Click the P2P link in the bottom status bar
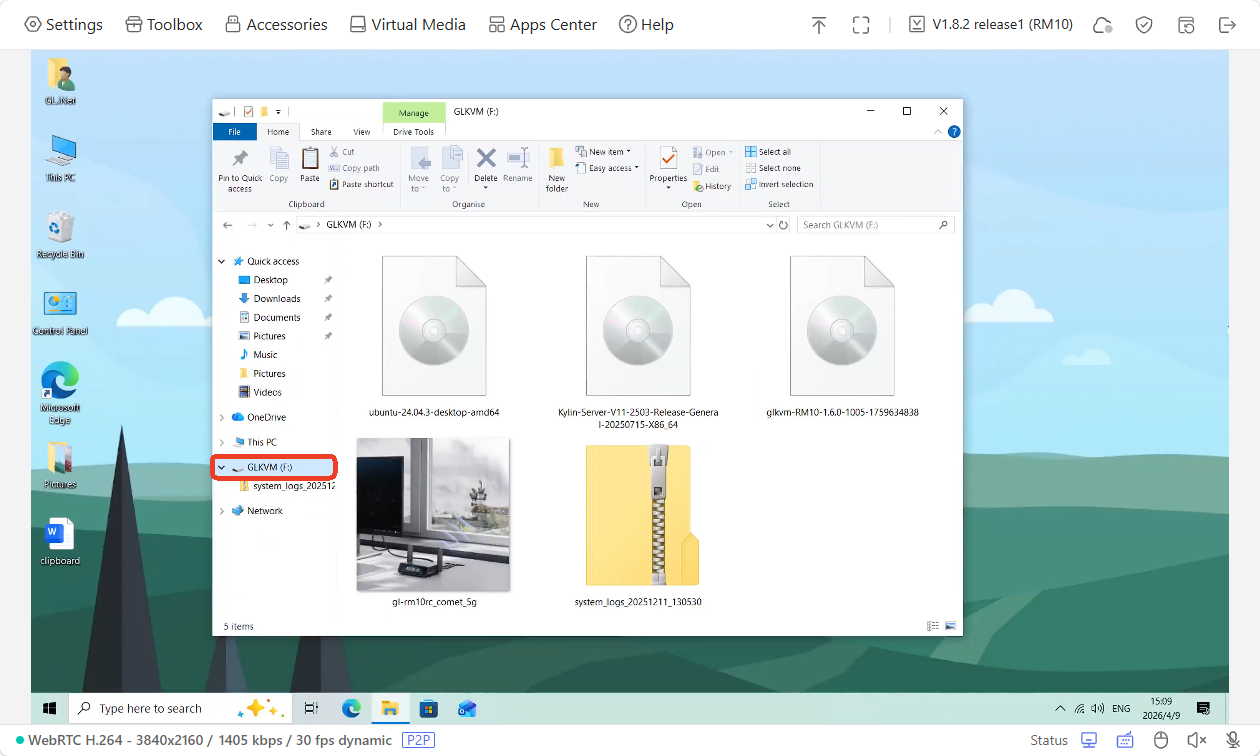The width and height of the screenshot is (1260, 756). pyautogui.click(x=418, y=739)
